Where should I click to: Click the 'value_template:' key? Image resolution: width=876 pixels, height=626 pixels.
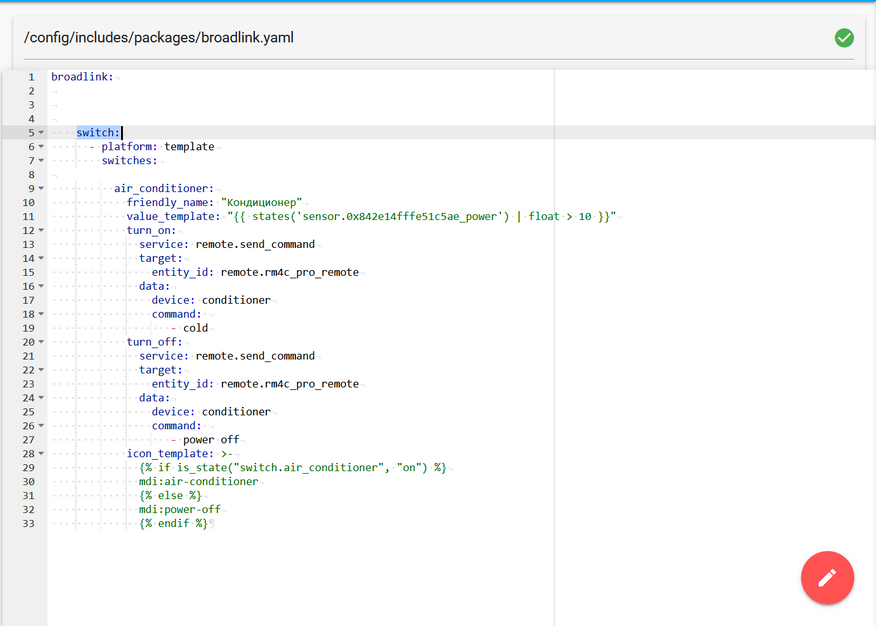pos(174,216)
